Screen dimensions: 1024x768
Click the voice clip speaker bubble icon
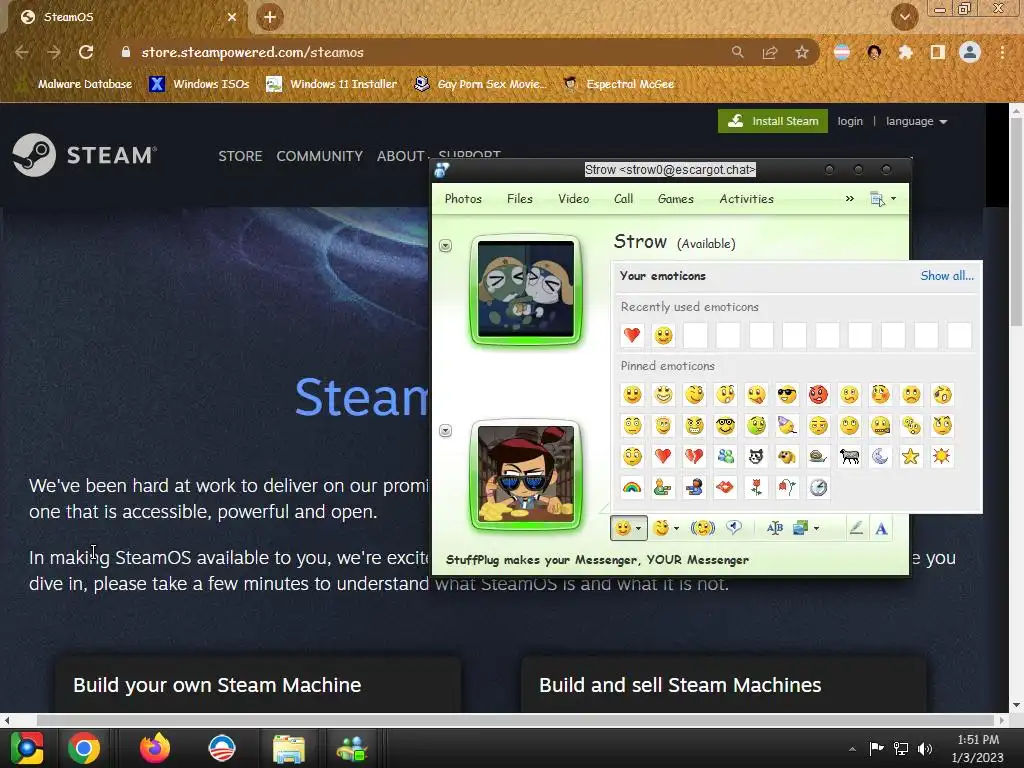[x=734, y=528]
